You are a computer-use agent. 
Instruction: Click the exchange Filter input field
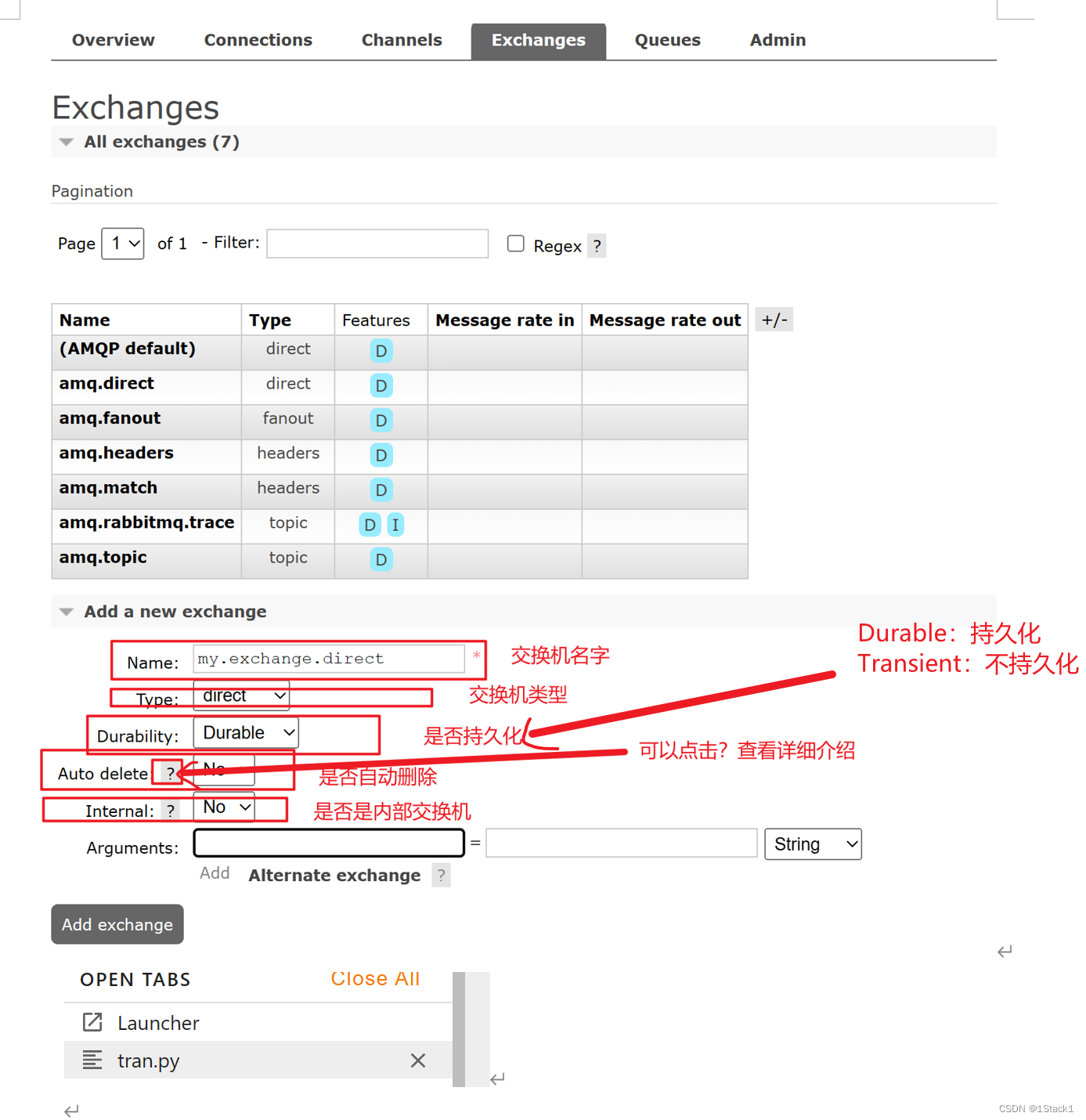click(x=377, y=244)
